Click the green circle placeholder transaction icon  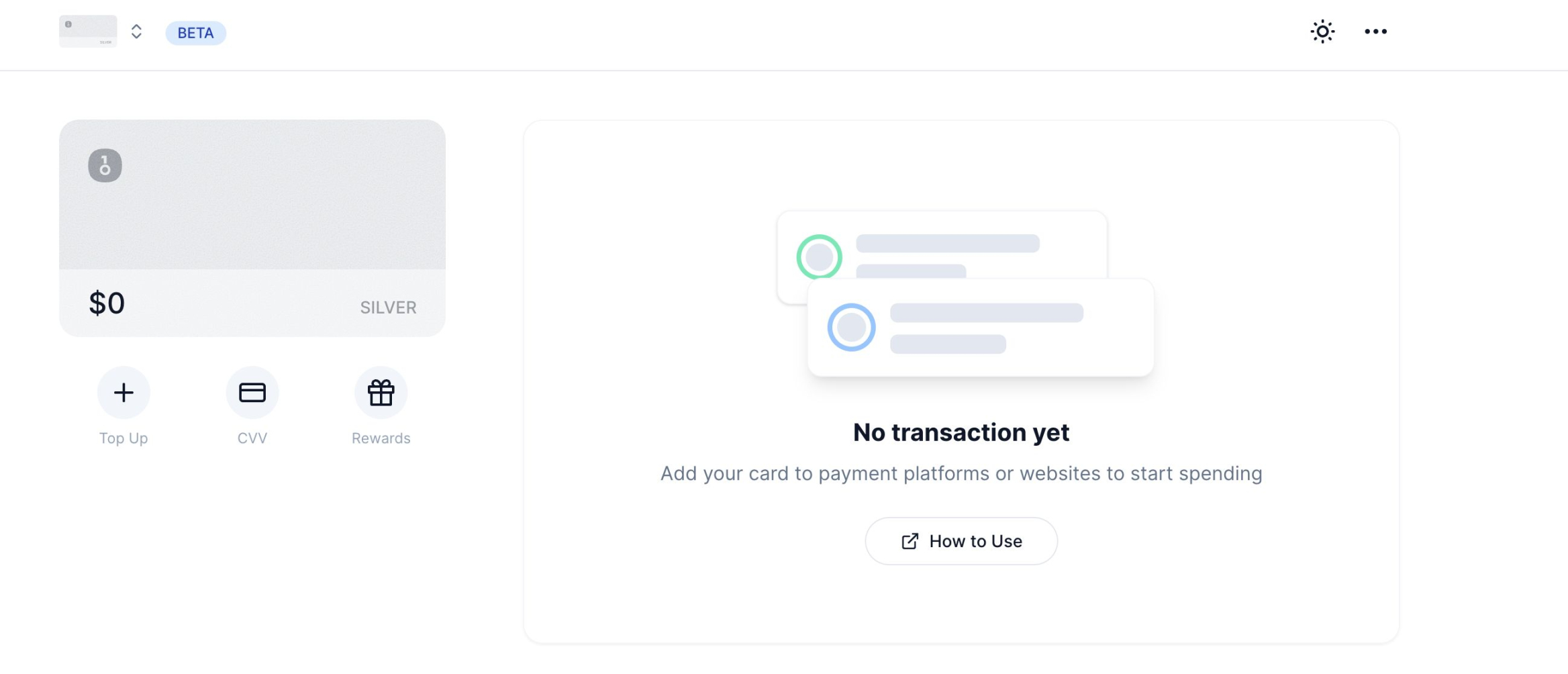point(819,256)
